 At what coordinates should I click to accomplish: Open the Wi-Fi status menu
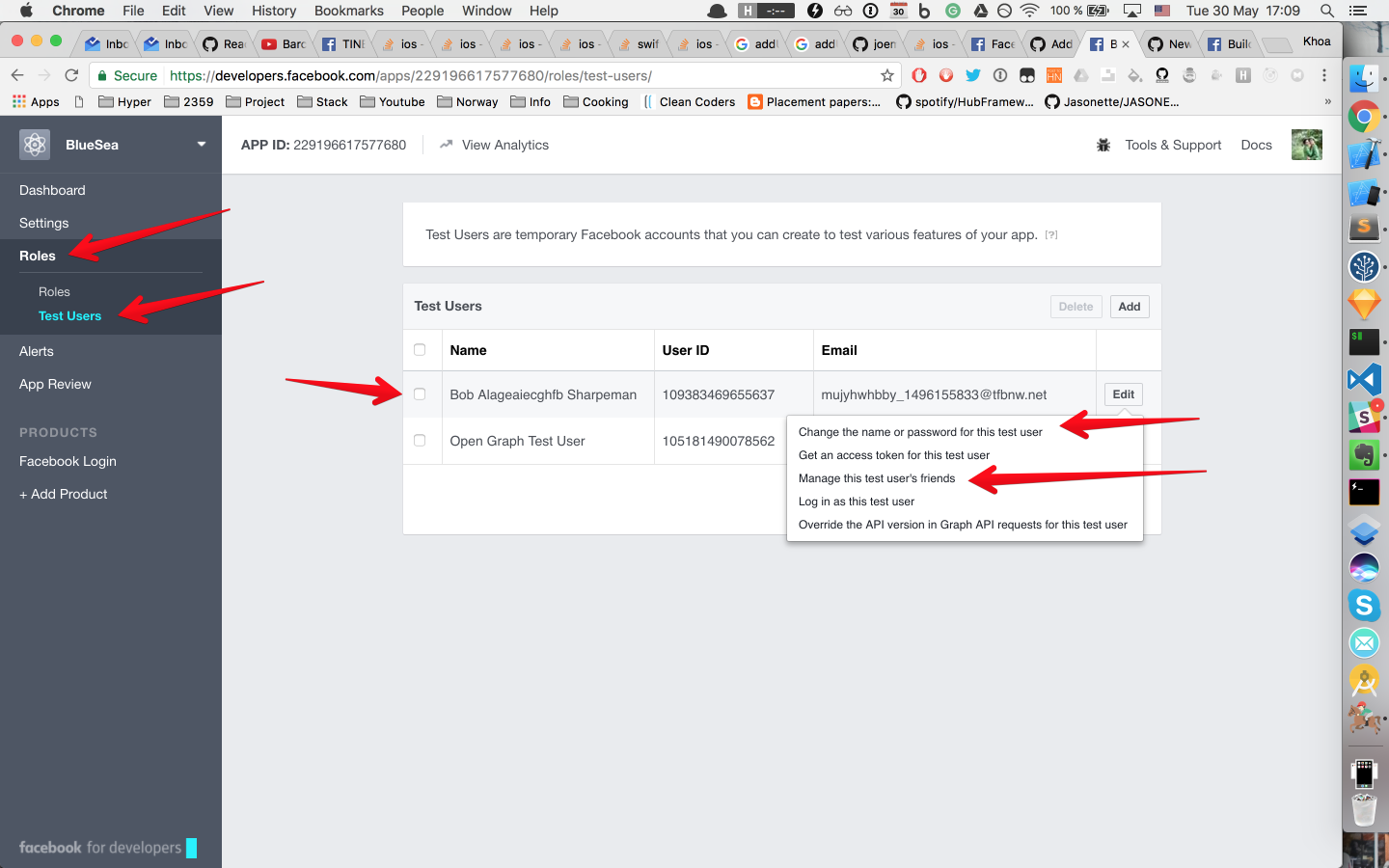pyautogui.click(x=1030, y=11)
